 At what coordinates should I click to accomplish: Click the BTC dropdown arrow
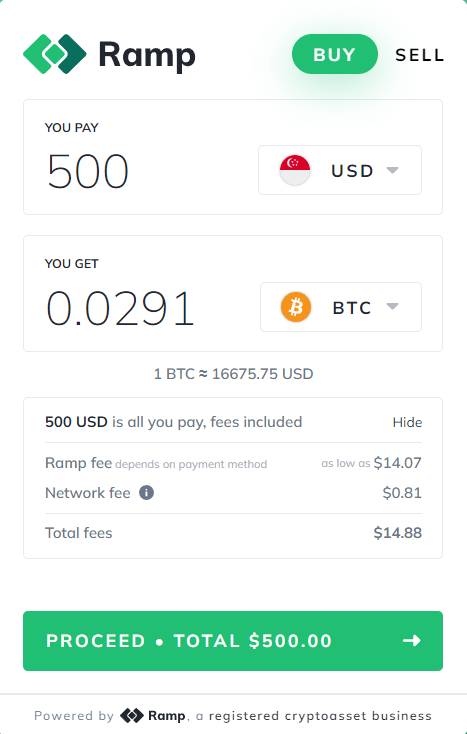click(x=393, y=307)
